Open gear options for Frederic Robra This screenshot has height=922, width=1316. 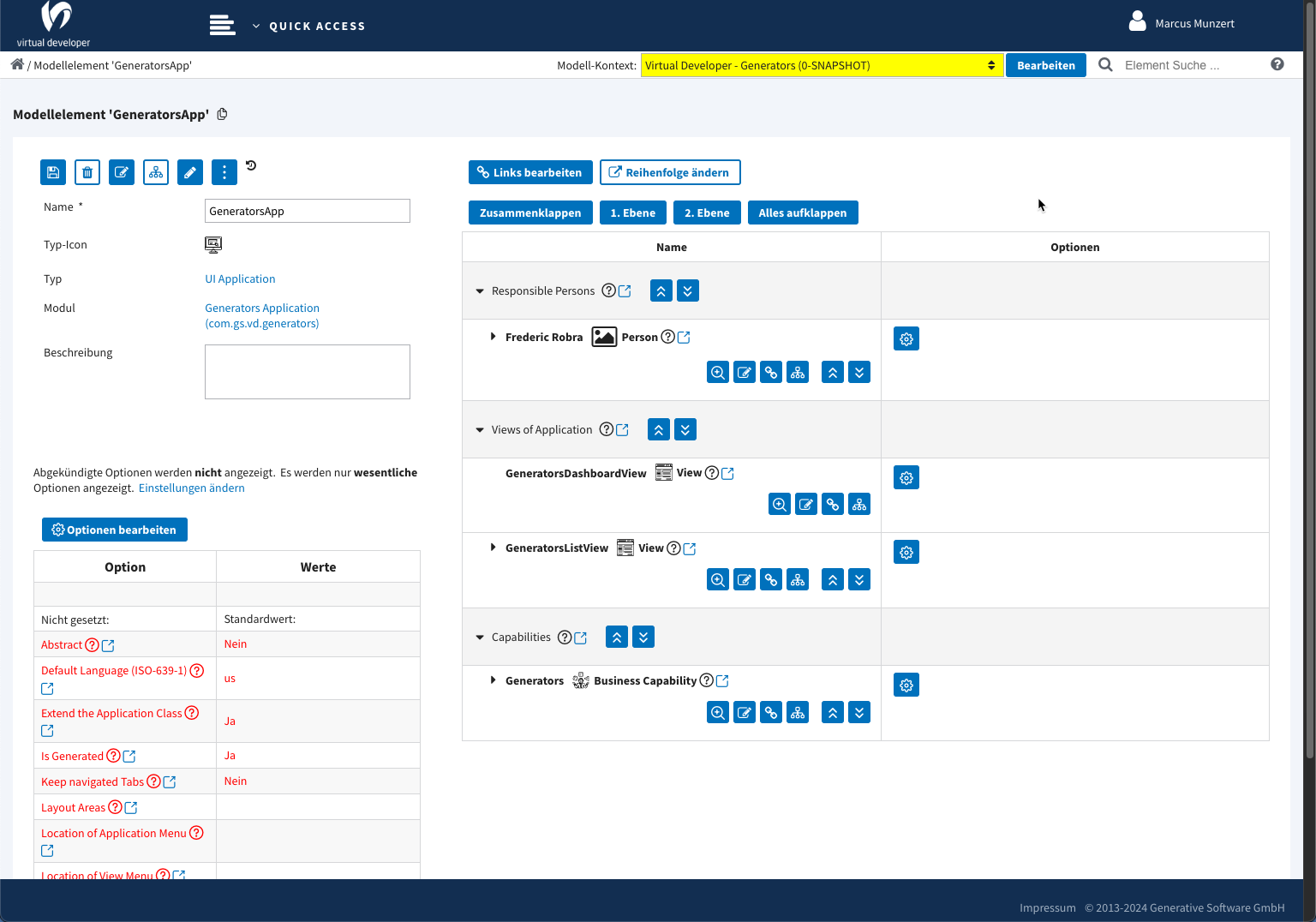906,338
